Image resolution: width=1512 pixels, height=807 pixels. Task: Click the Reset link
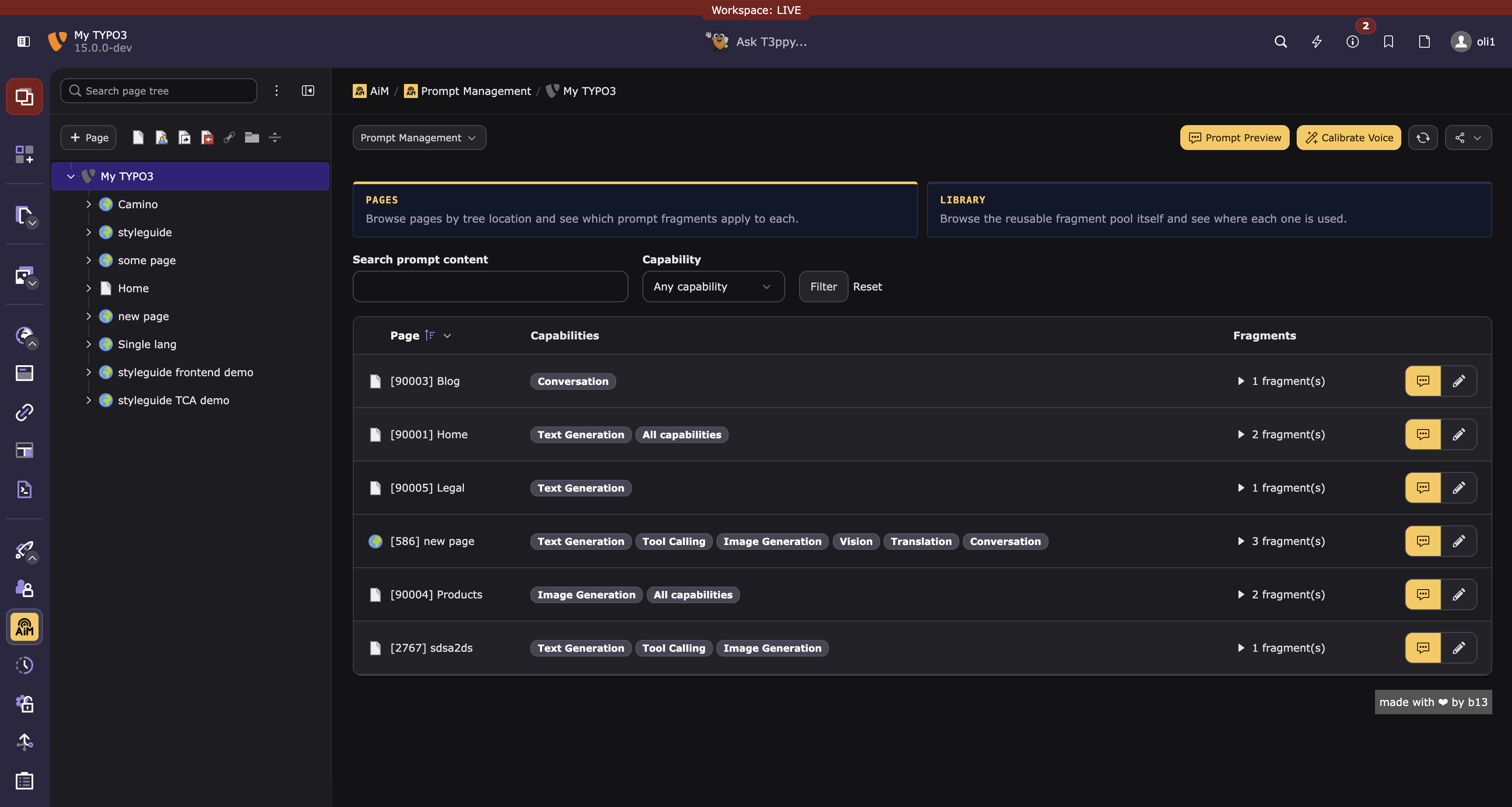pos(867,287)
